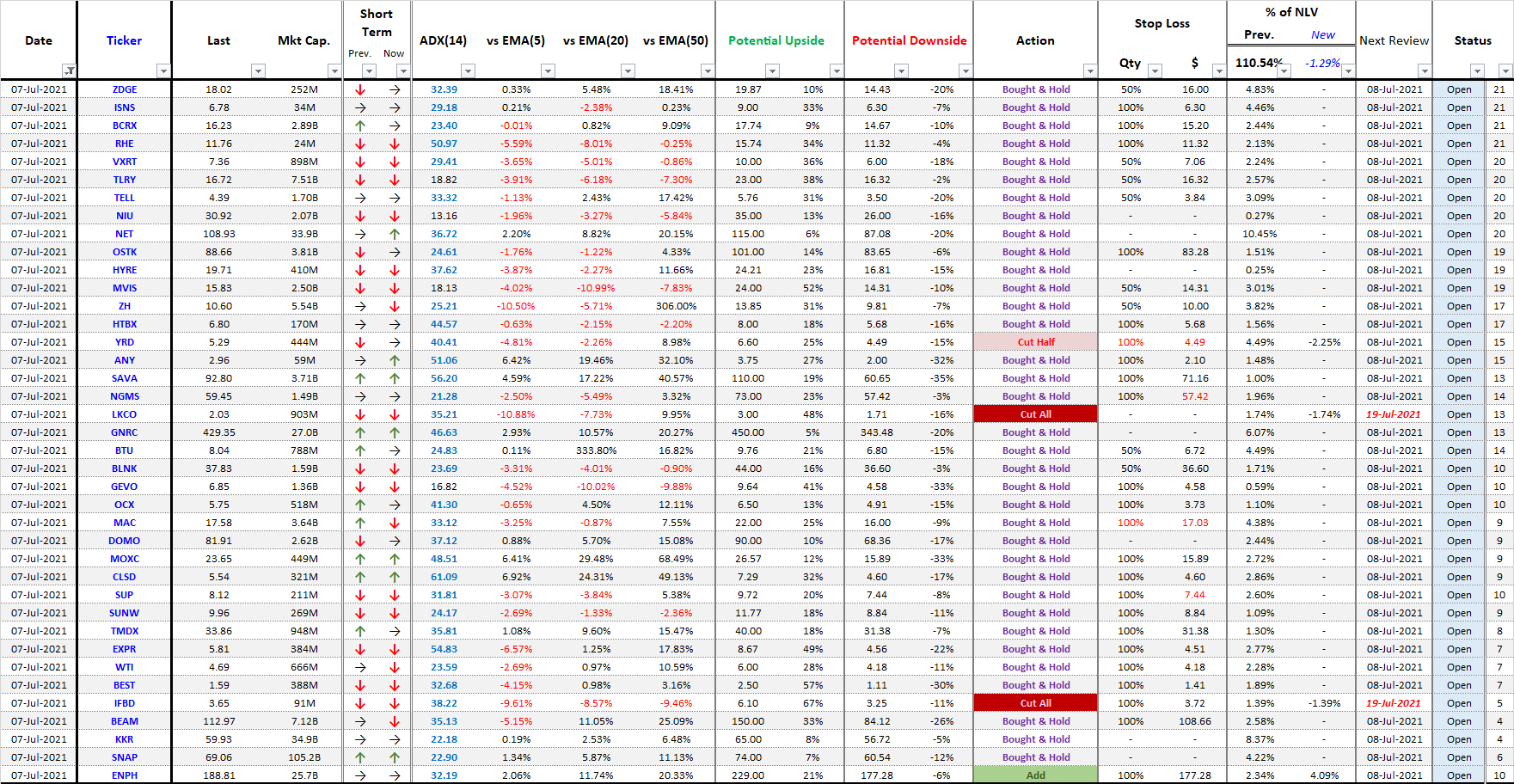Open the Short Term Prev. filter dropdown

pos(369,70)
